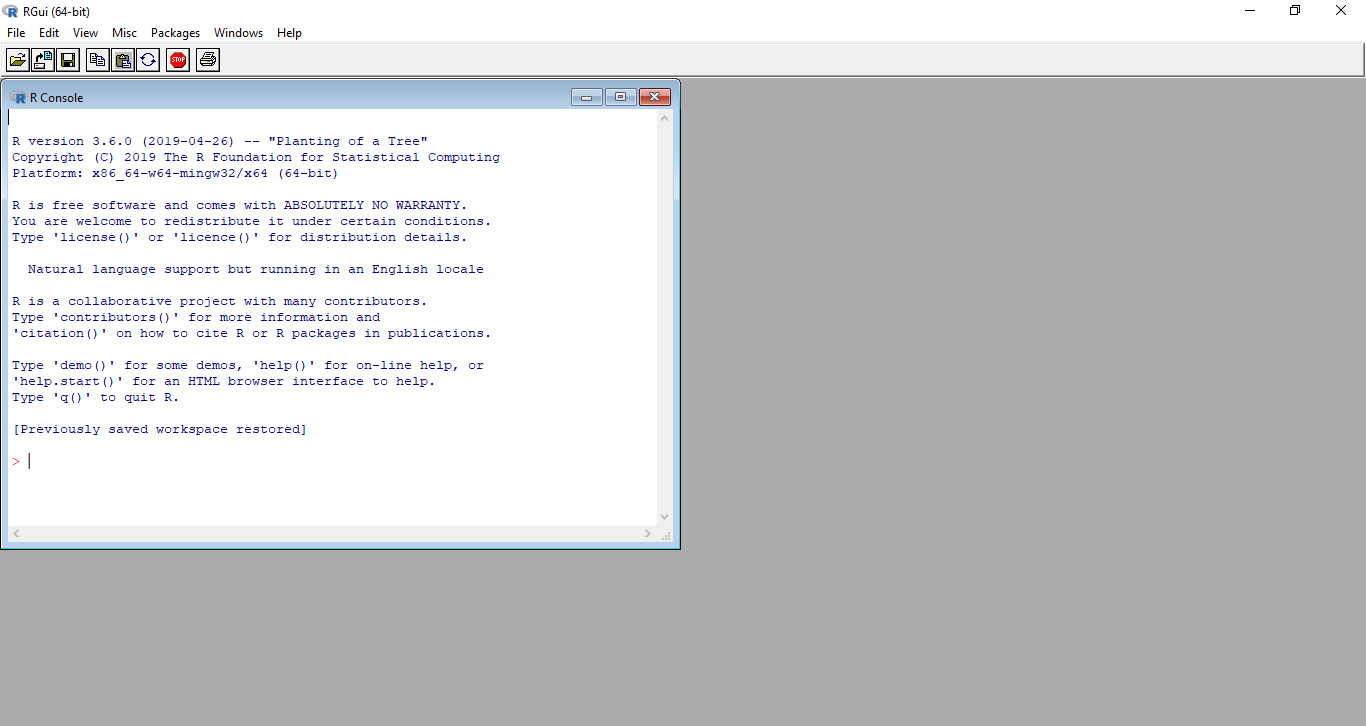This screenshot has height=726, width=1366.
Task: Click the Paste clipboard toolbar icon
Action: pyautogui.click(x=122, y=60)
